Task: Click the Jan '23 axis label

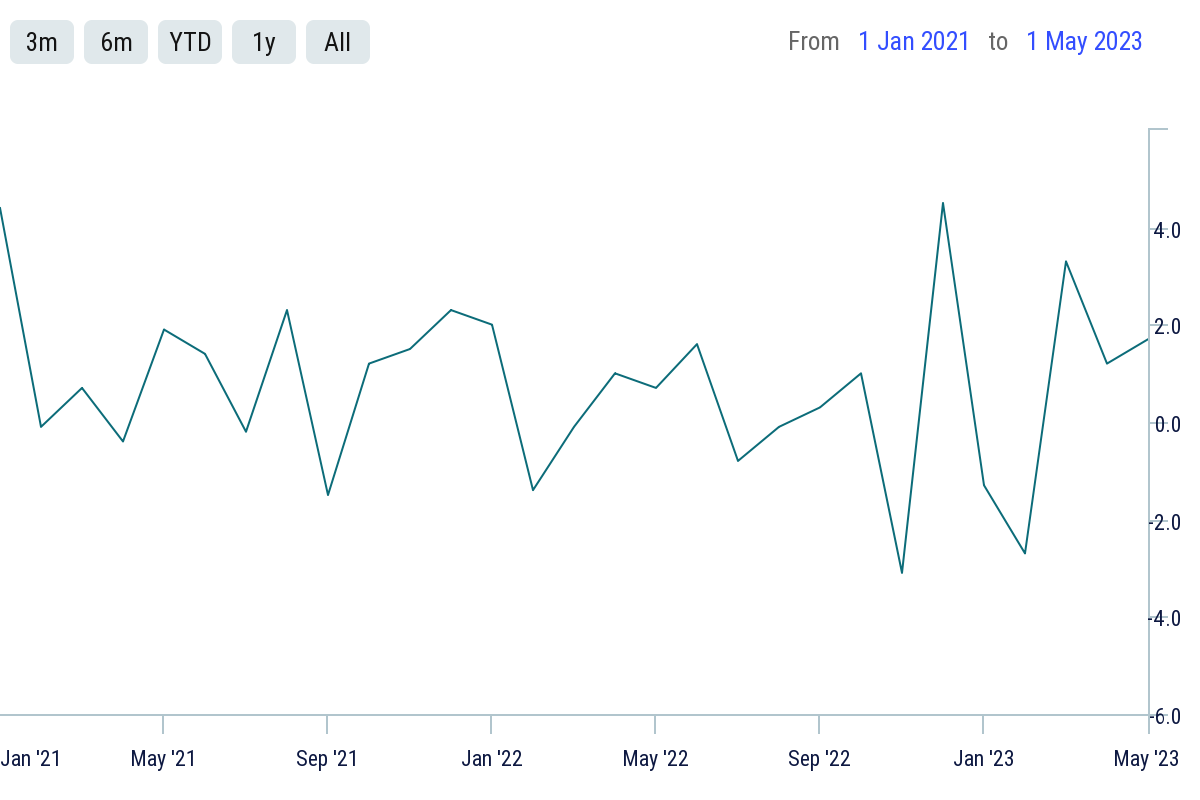Action: click(x=983, y=758)
